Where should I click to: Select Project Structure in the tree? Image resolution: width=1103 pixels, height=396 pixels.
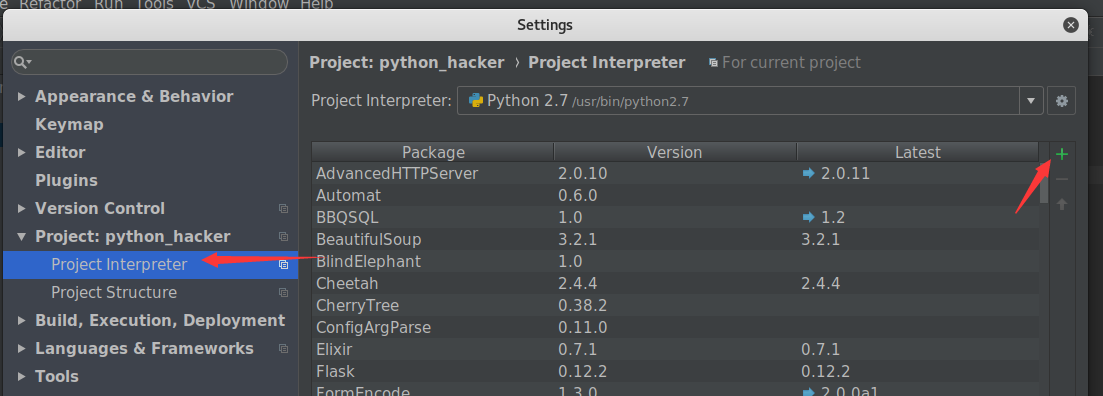point(114,293)
